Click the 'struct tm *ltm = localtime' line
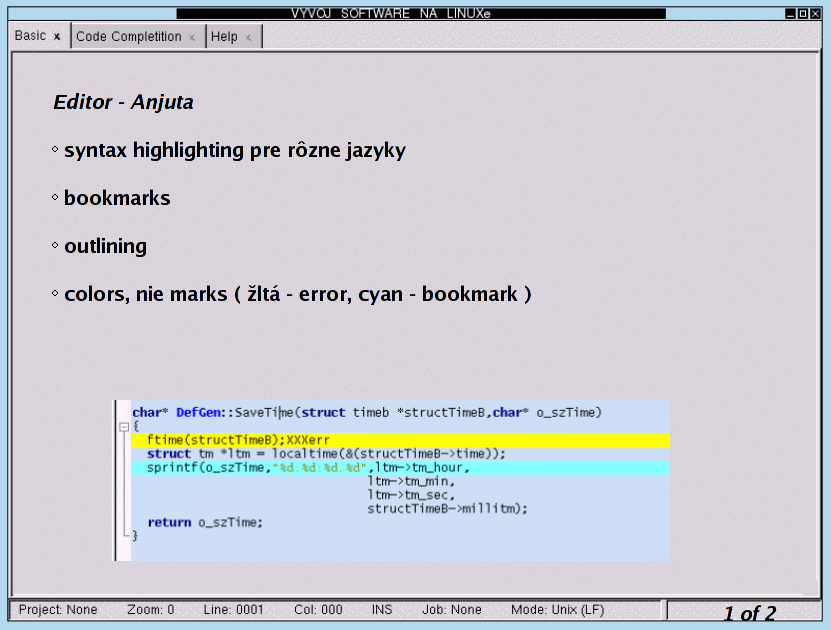The image size is (831, 630). pyautogui.click(x=326, y=454)
